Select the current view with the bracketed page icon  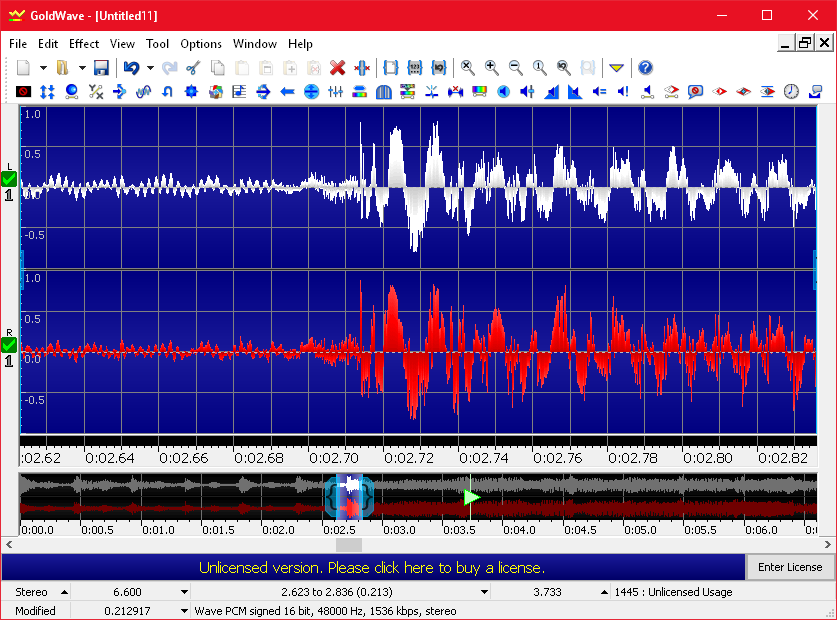click(391, 68)
